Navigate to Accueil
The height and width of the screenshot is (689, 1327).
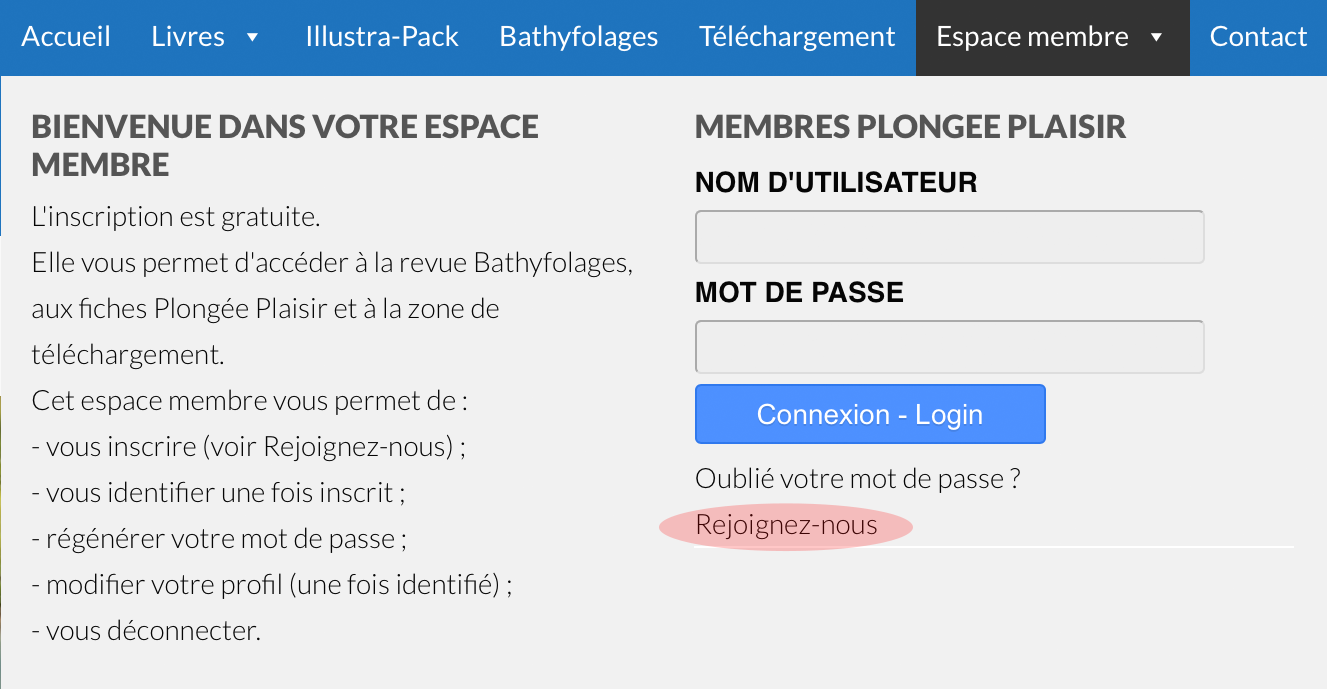coord(66,37)
